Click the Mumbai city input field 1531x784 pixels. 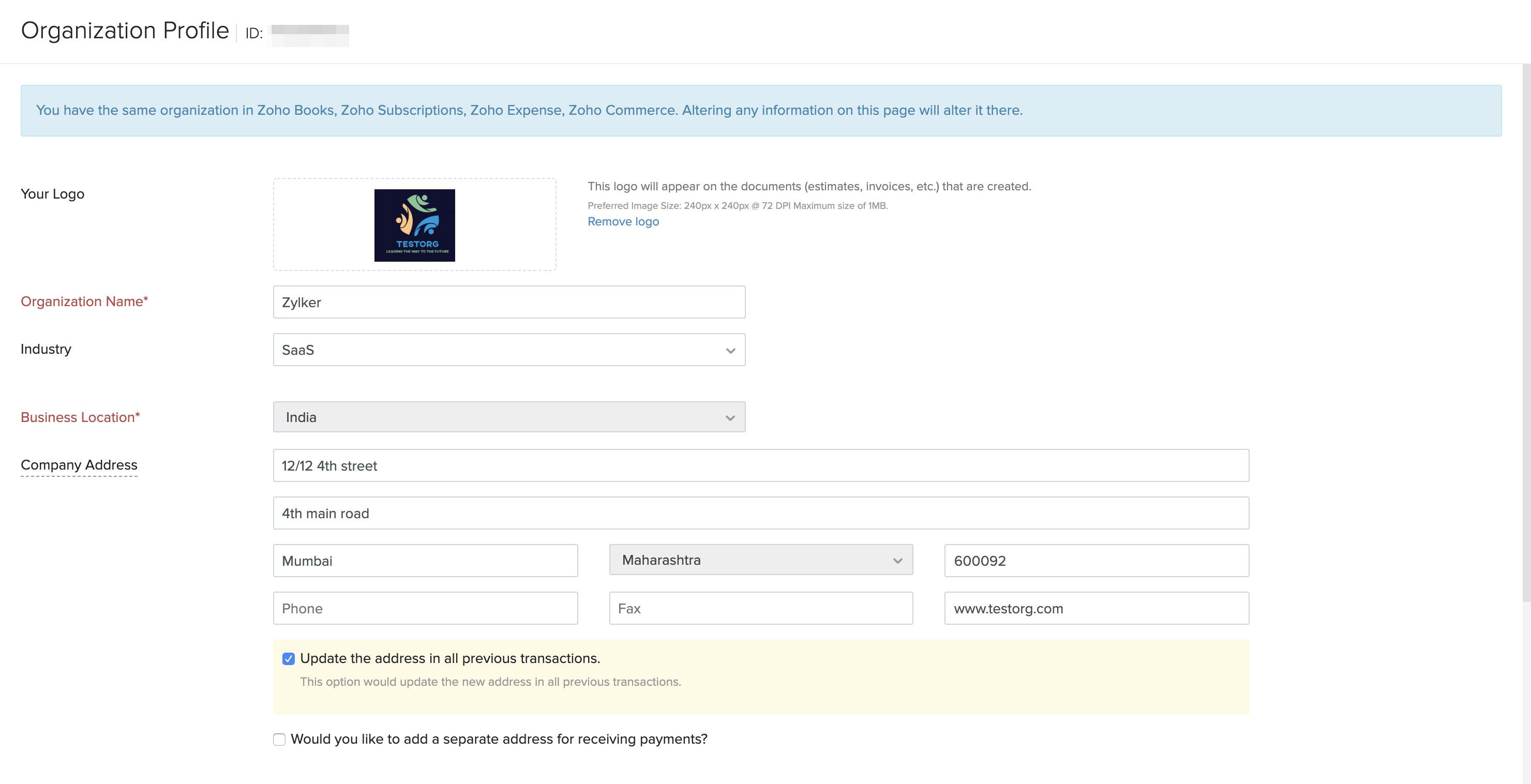coord(425,560)
